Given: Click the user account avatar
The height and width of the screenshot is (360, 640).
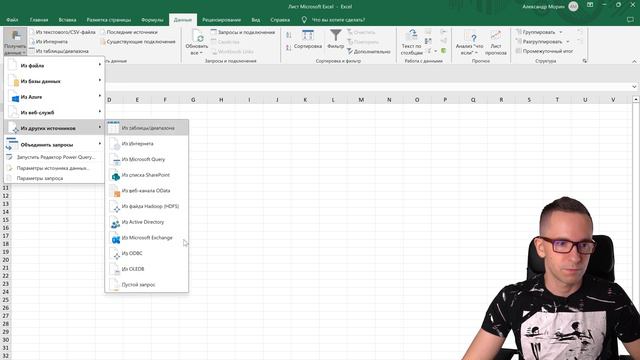Looking at the screenshot, I should tap(573, 6).
